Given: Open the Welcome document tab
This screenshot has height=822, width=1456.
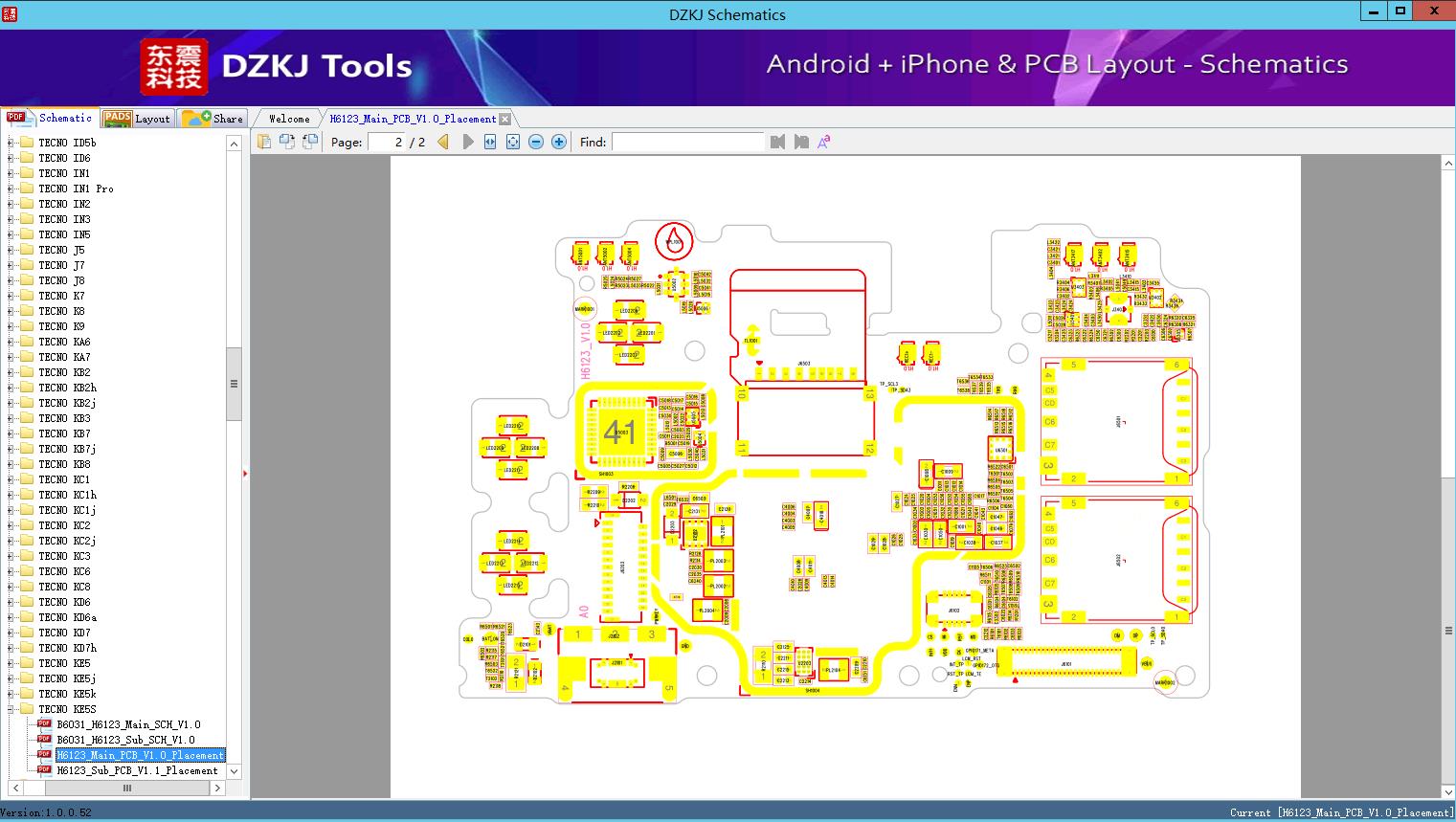Looking at the screenshot, I should (289, 119).
